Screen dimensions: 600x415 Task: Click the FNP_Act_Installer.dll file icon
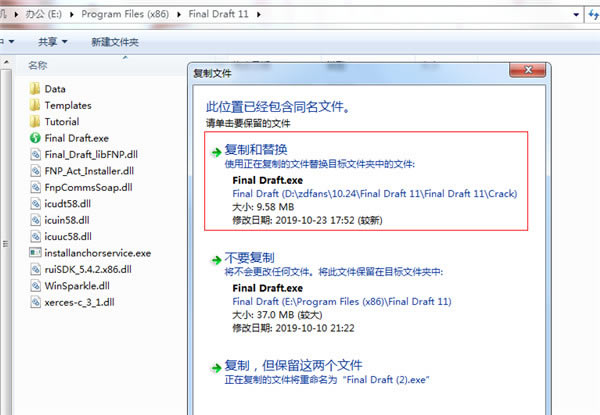[x=35, y=171]
